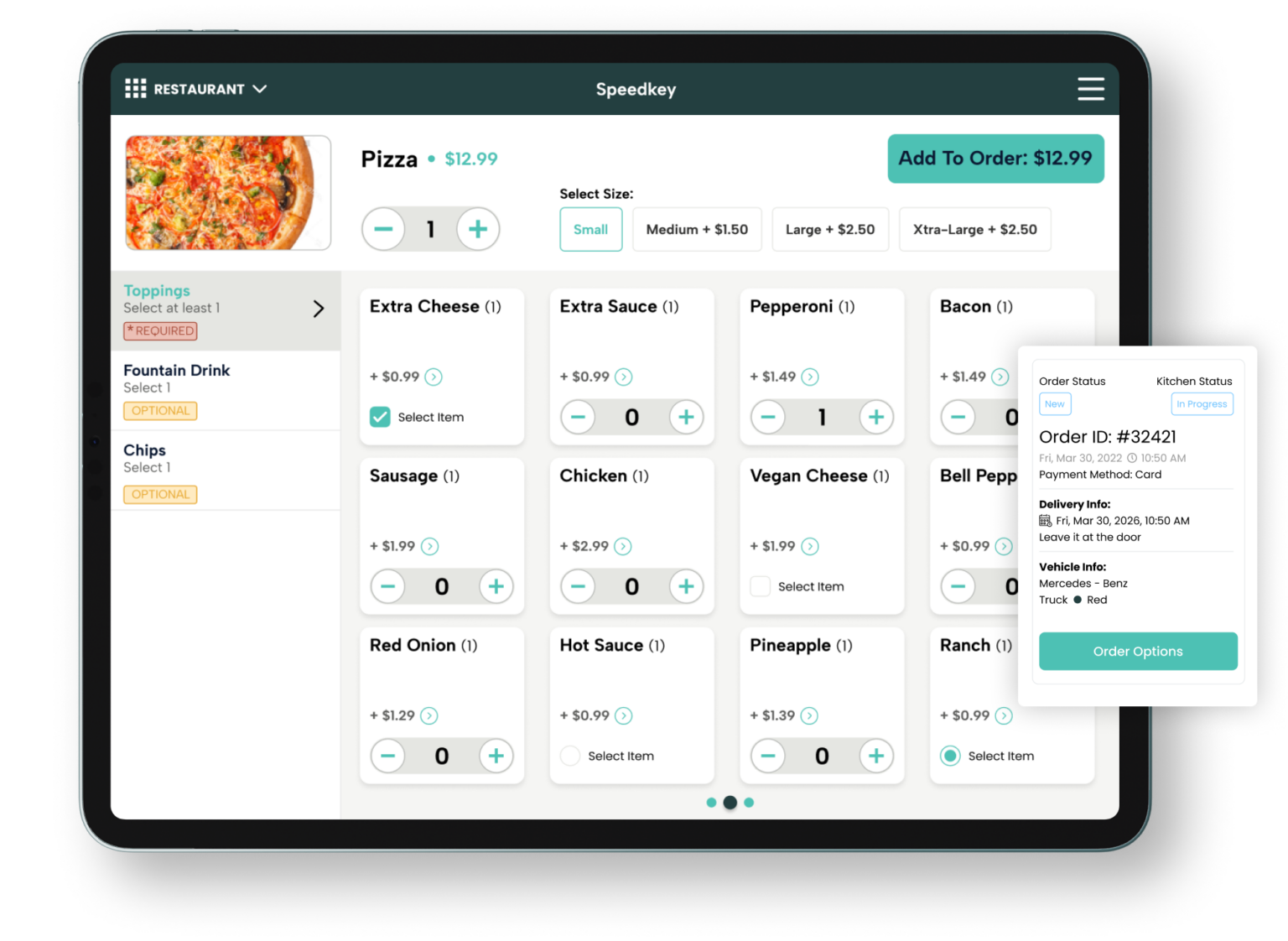The height and width of the screenshot is (941, 1288).
Task: Select the Xtra-Large size option
Action: click(974, 229)
